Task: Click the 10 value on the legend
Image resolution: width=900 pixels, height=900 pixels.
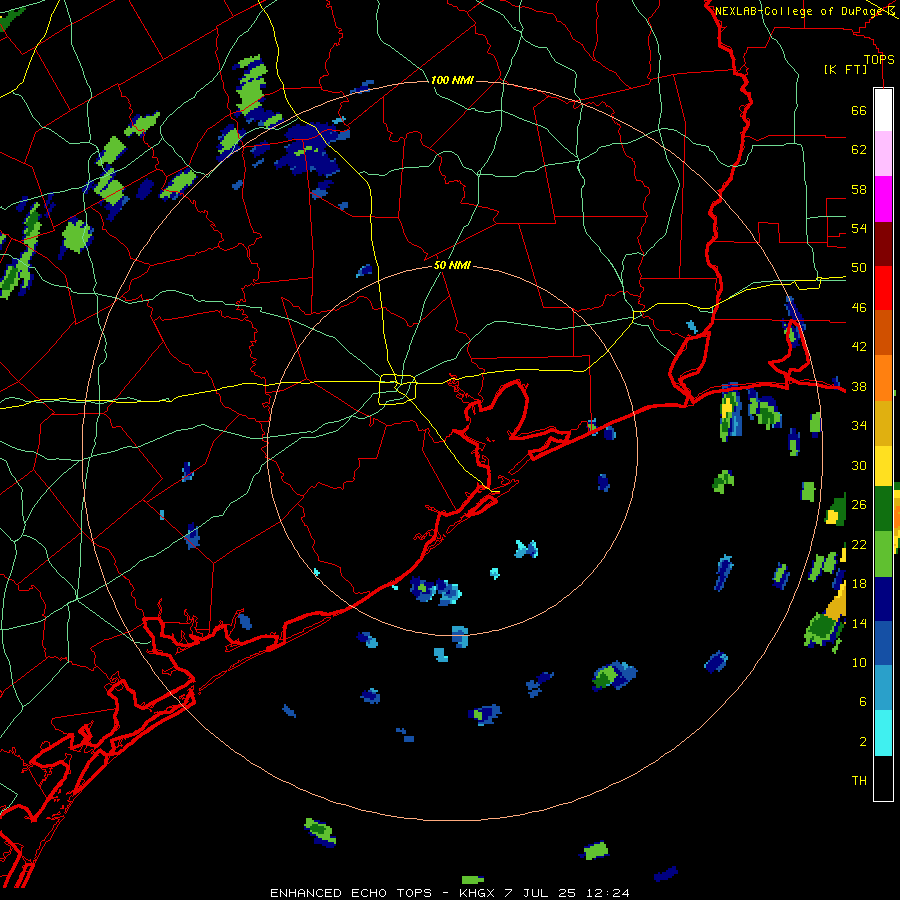Action: point(859,662)
